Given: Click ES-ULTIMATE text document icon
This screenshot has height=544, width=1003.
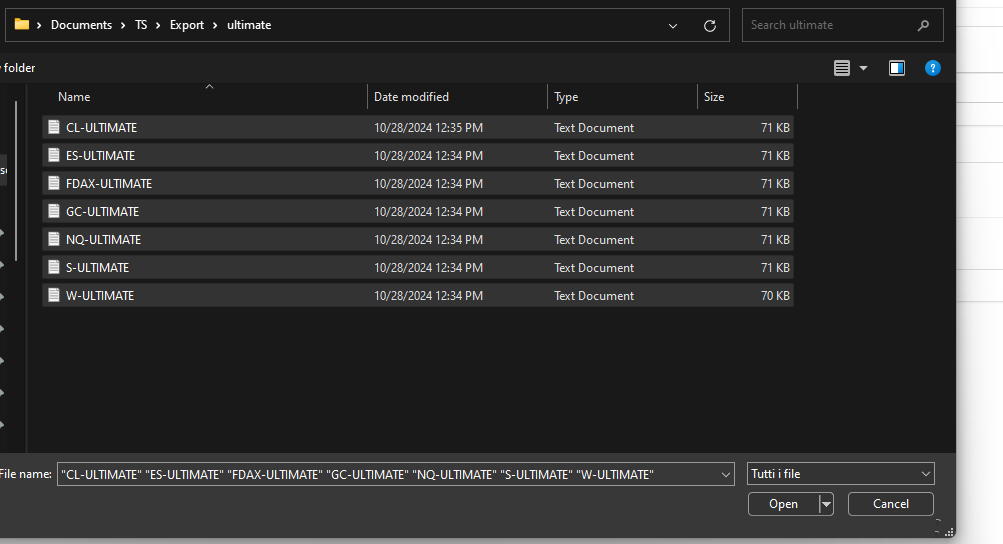Looking at the screenshot, I should (x=54, y=156).
